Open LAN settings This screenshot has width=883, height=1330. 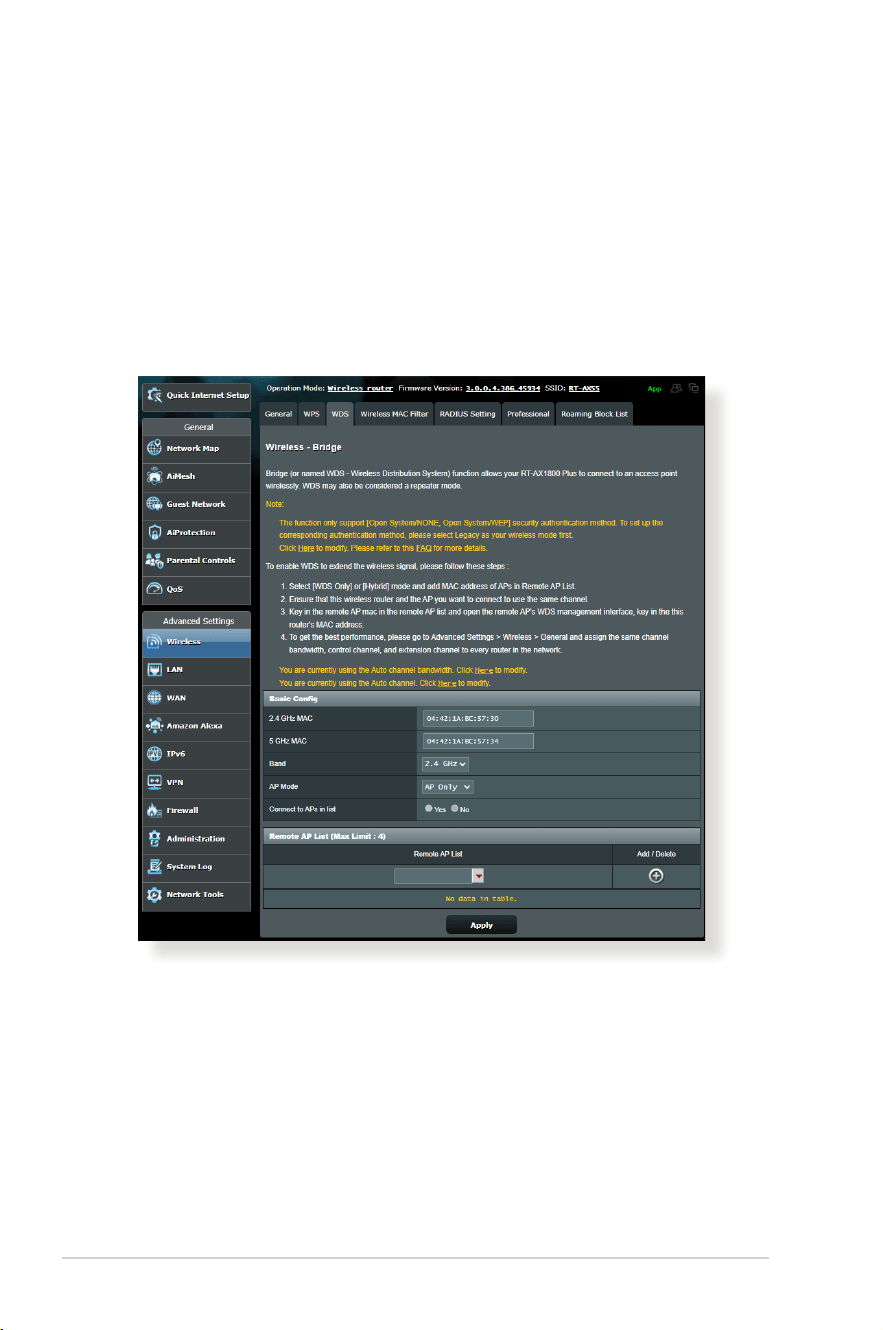196,670
